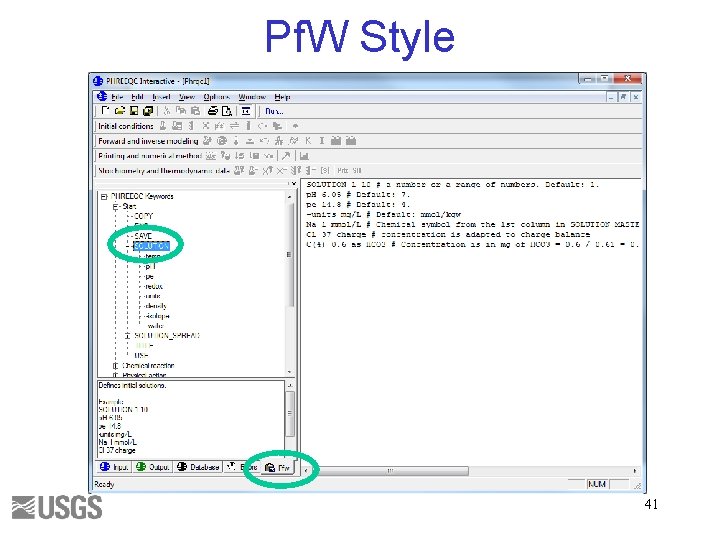Open the Edit menu

(x=137, y=97)
